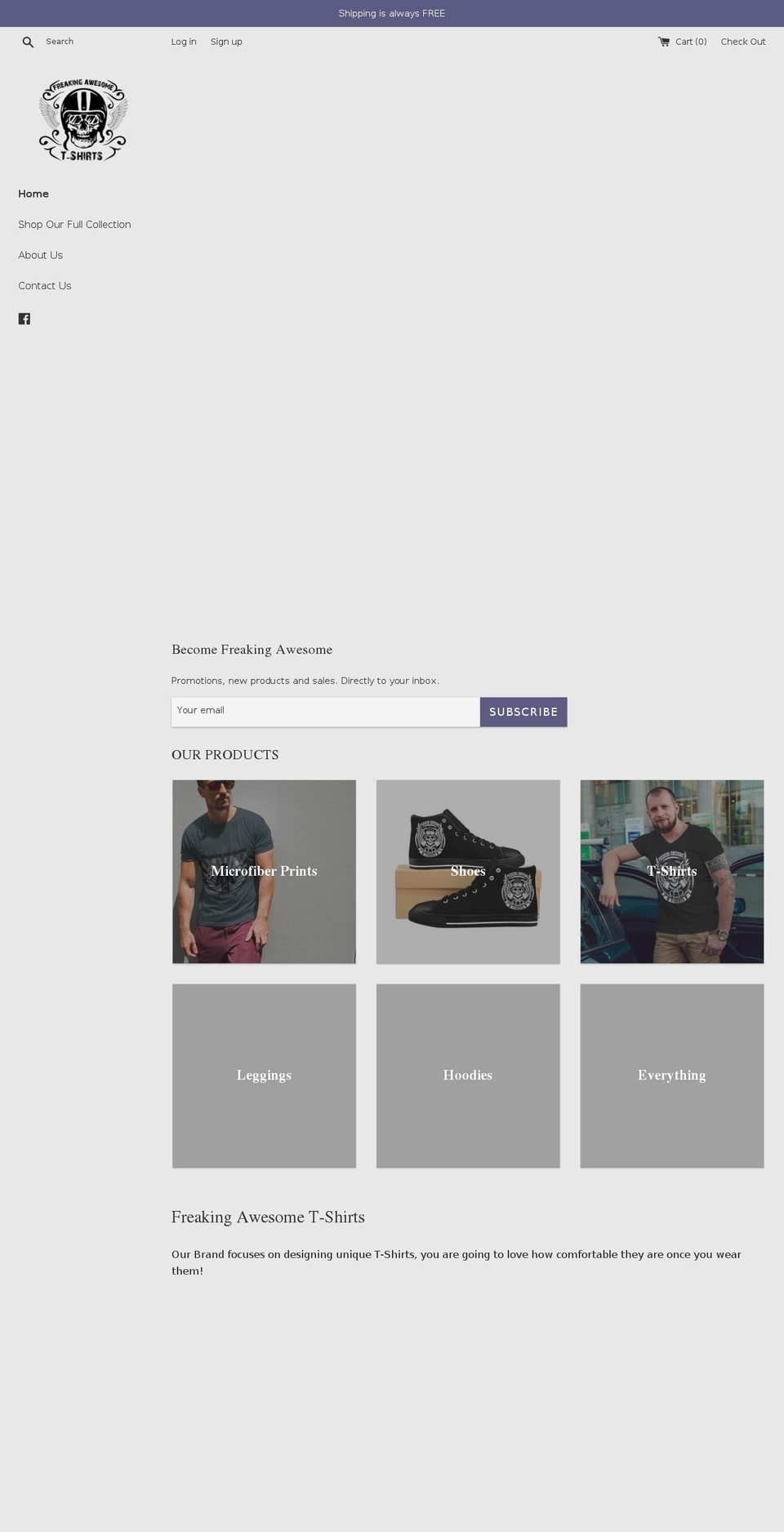784x1532 pixels.
Task: Click the search magnifier icon
Action: [x=28, y=42]
